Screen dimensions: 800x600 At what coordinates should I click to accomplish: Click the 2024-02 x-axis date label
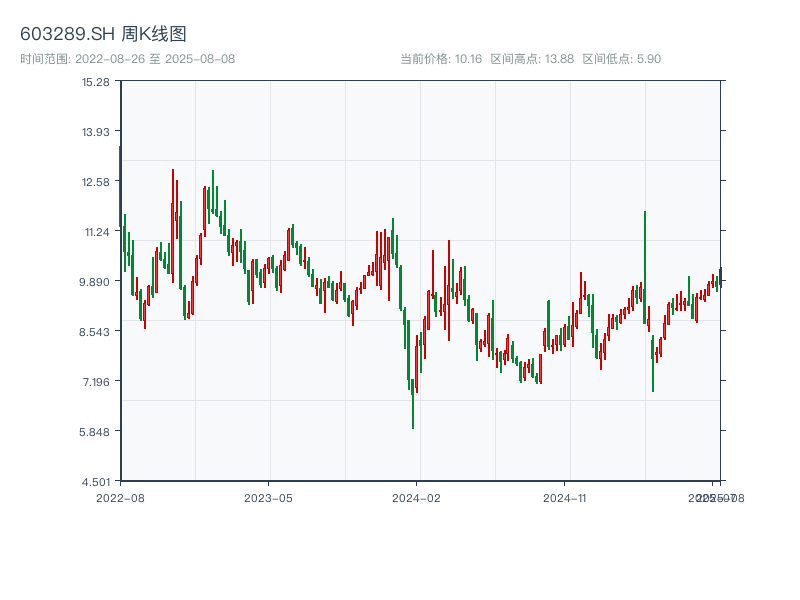pos(417,497)
